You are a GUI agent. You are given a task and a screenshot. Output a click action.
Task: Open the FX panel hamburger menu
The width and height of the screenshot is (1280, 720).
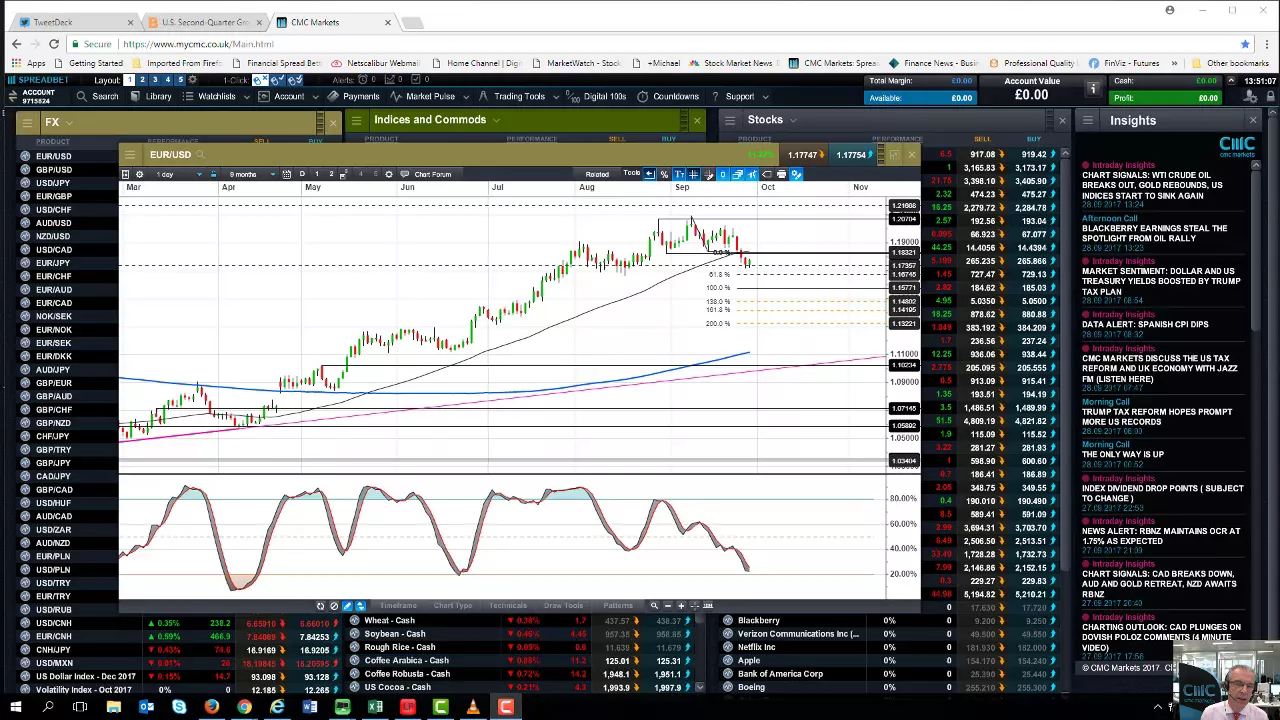26,122
